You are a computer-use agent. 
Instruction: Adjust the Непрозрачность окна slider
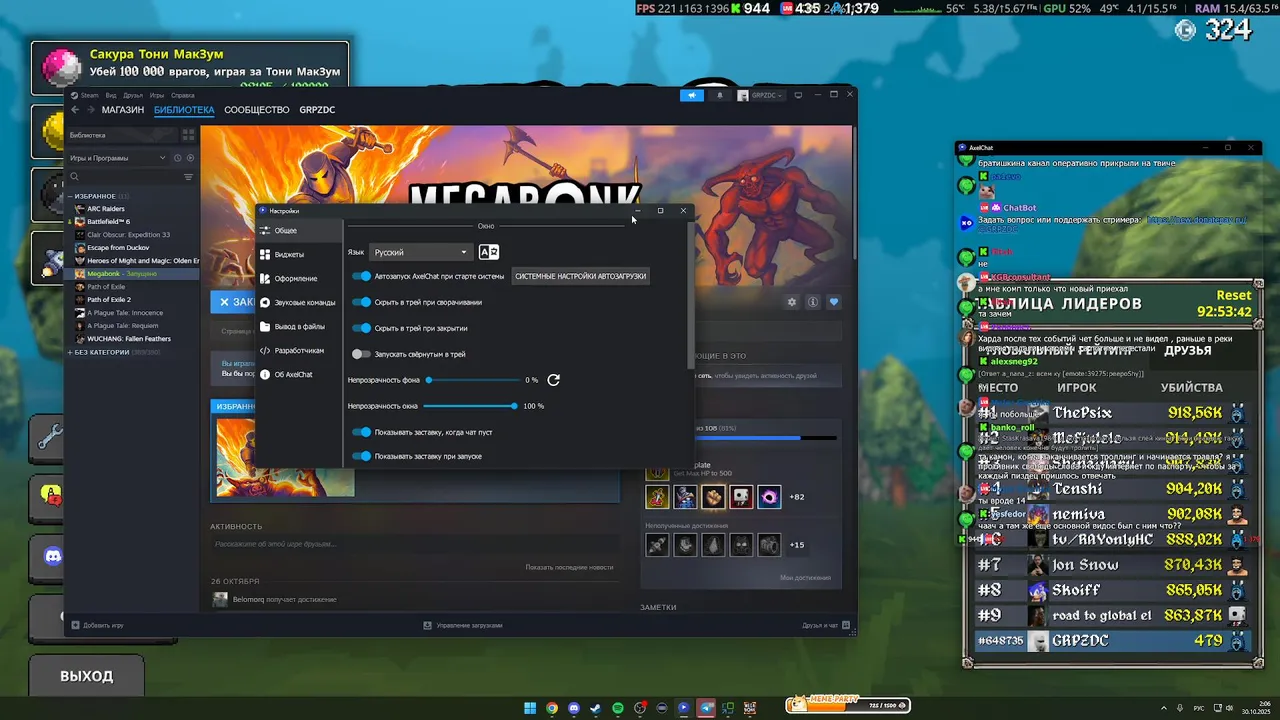click(x=470, y=406)
